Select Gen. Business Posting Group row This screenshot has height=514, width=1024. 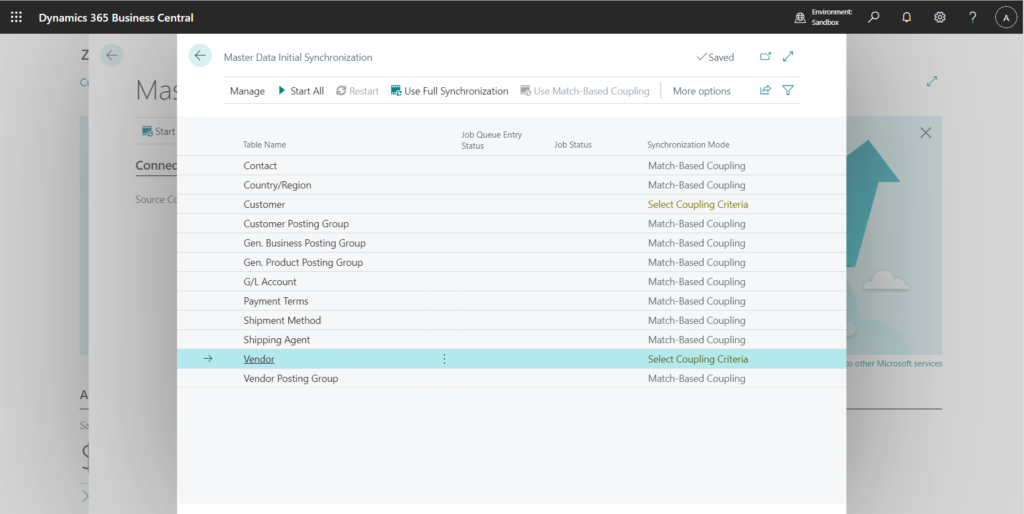[x=511, y=243]
